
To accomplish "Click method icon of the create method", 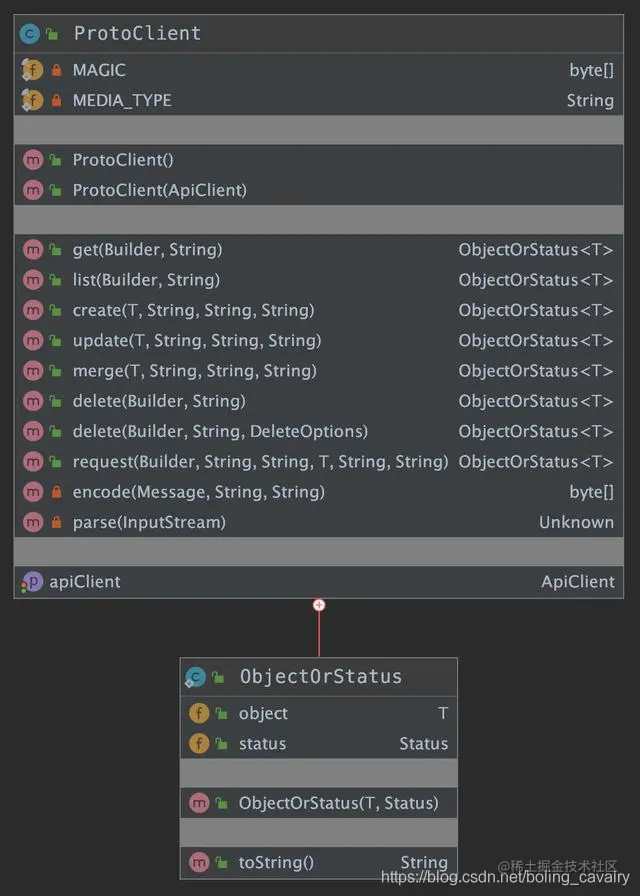I will pyautogui.click(x=33, y=310).
